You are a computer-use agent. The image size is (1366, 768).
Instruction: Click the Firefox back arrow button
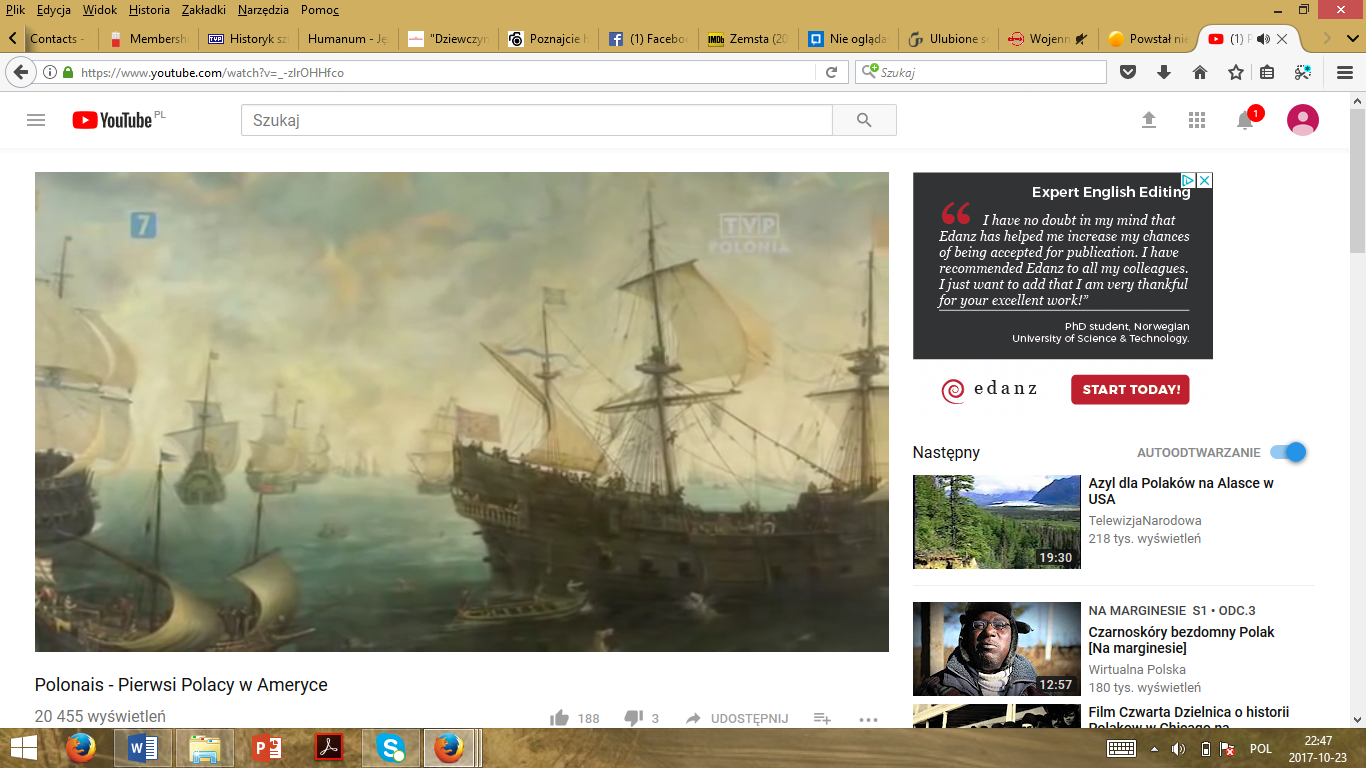[21, 72]
